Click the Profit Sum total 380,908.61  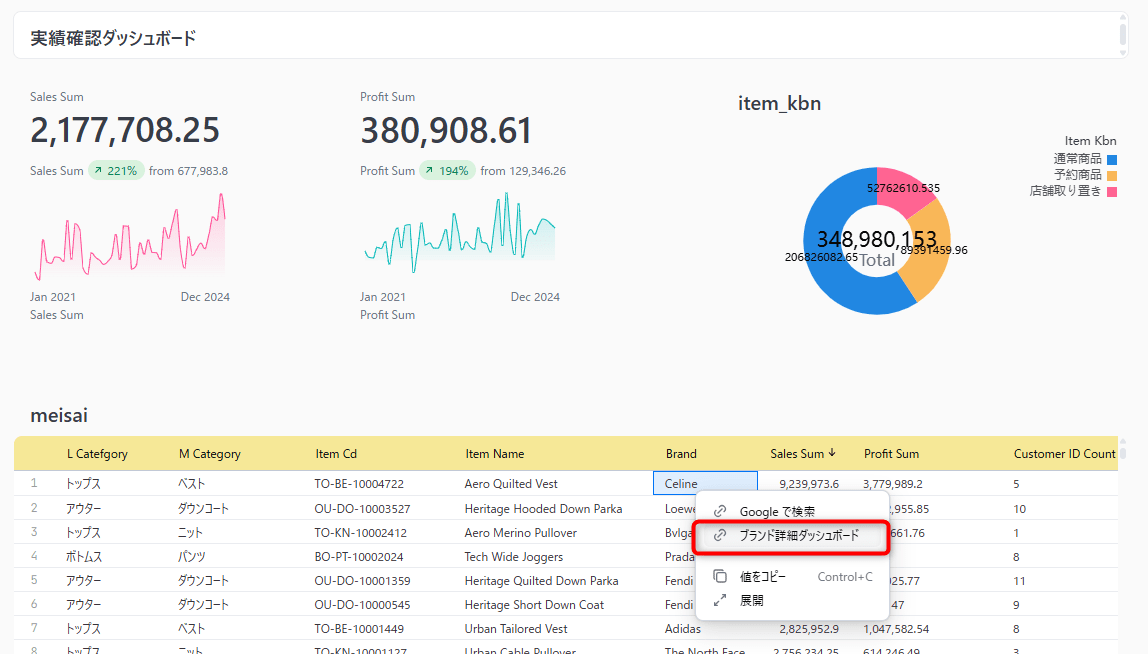pyautogui.click(x=446, y=130)
